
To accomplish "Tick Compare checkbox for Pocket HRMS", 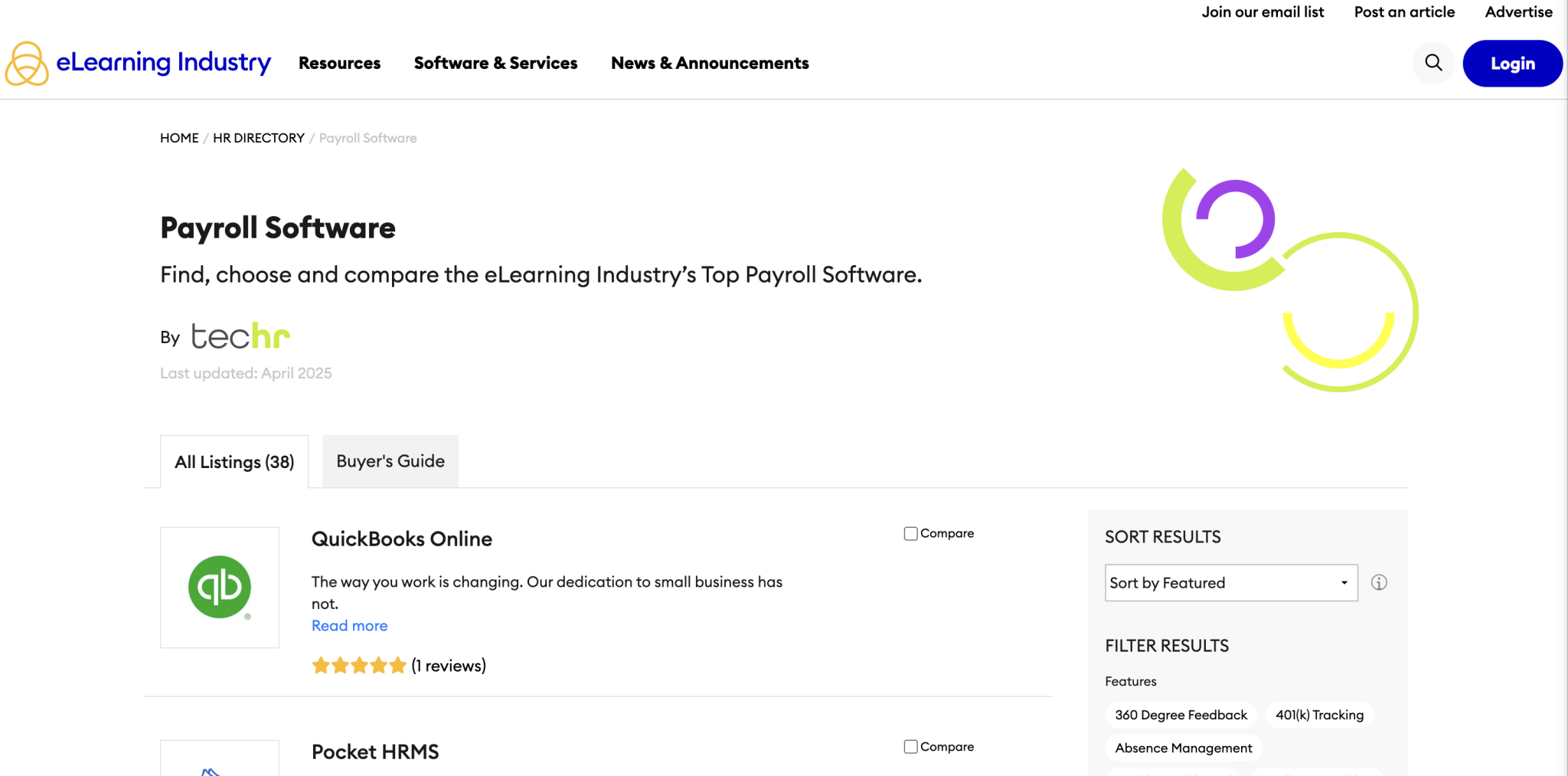I will (x=910, y=747).
